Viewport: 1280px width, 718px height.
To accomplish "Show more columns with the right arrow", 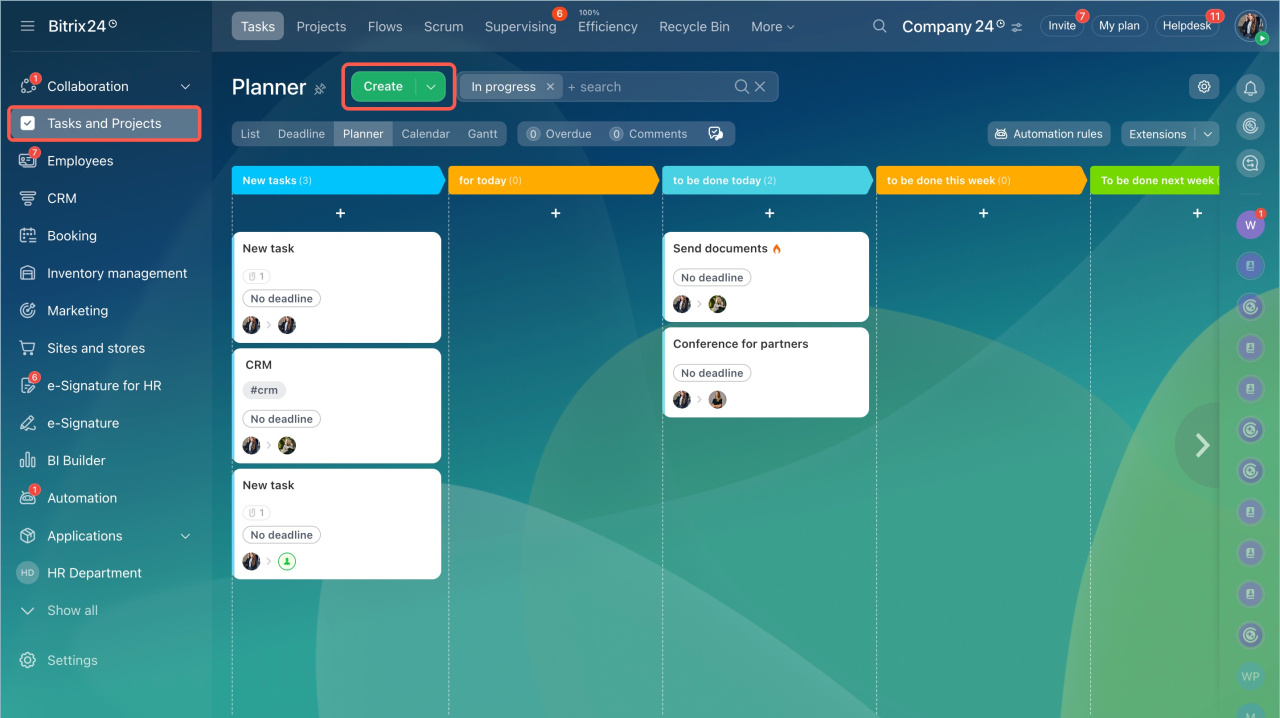I will [1203, 446].
